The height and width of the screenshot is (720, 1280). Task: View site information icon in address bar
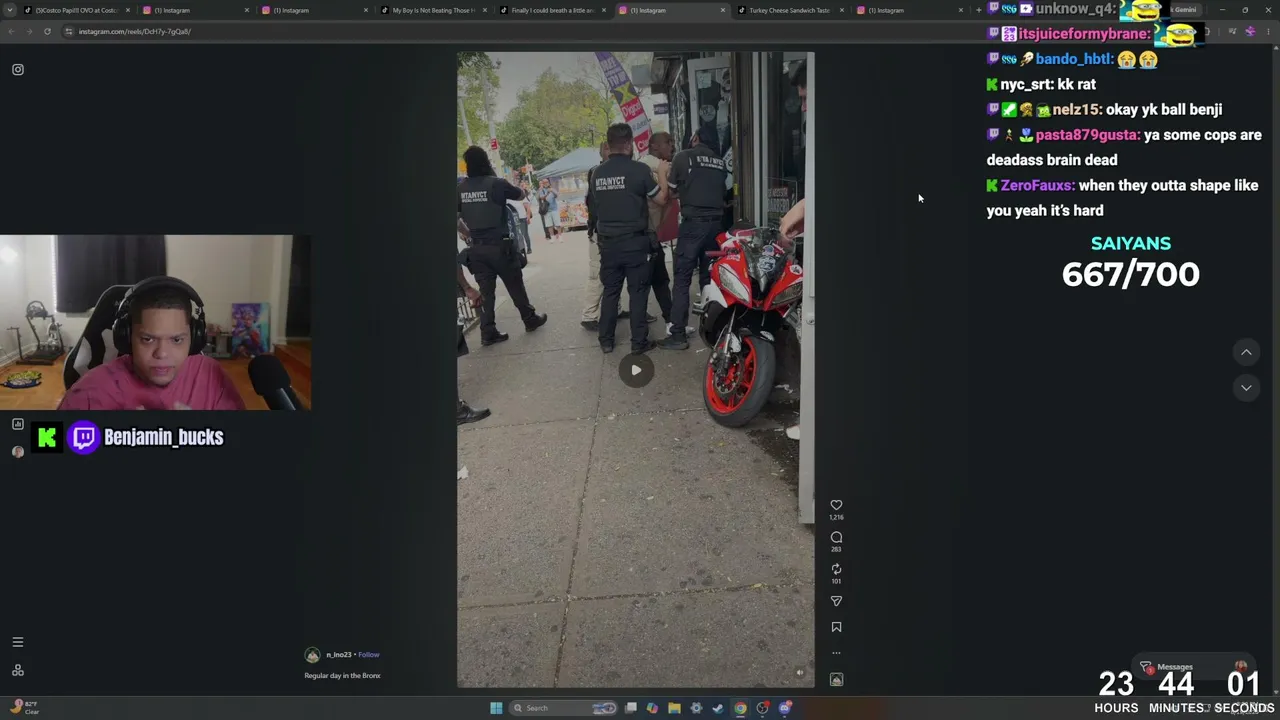69,31
